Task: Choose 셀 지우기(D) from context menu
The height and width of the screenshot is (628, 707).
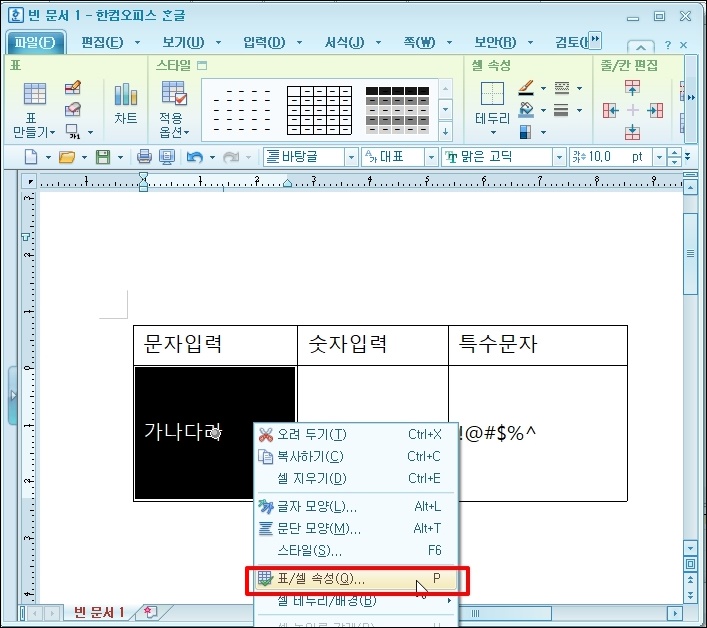Action: point(356,478)
